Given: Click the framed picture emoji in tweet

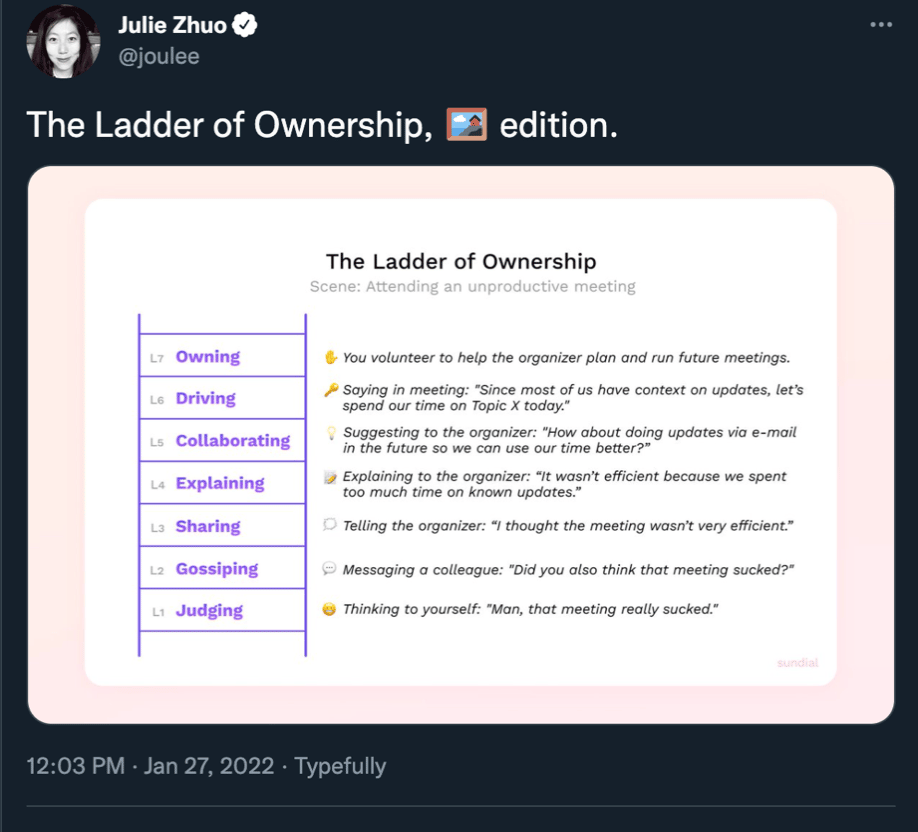Looking at the screenshot, I should [466, 124].
